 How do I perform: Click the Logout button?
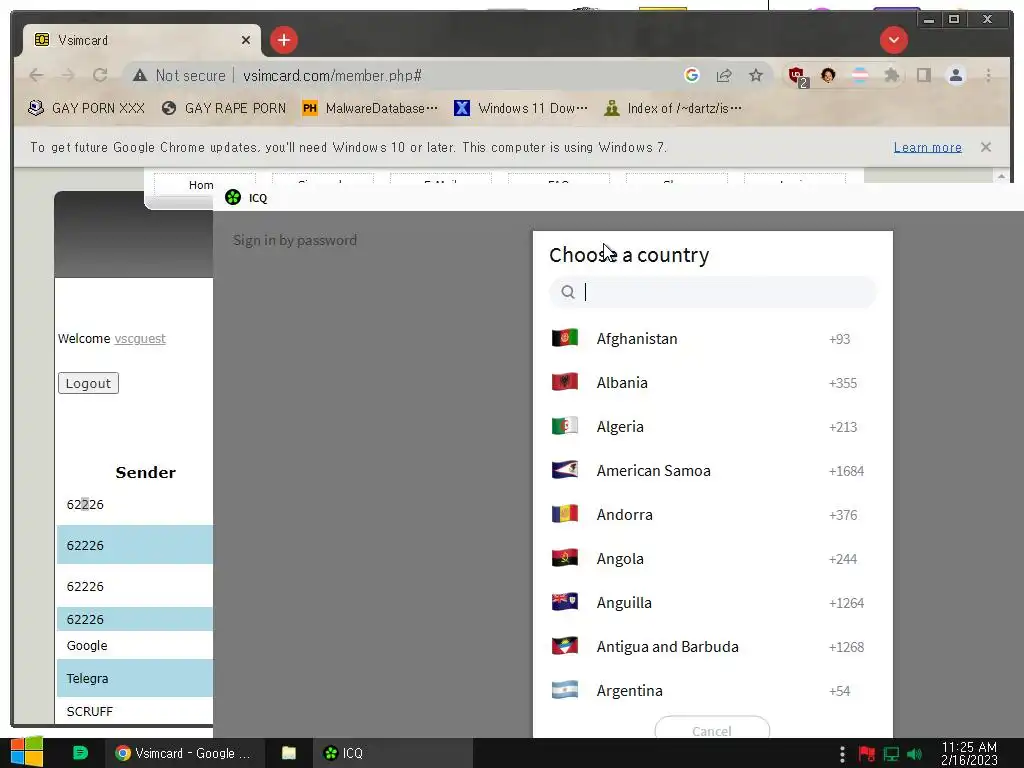click(x=88, y=383)
